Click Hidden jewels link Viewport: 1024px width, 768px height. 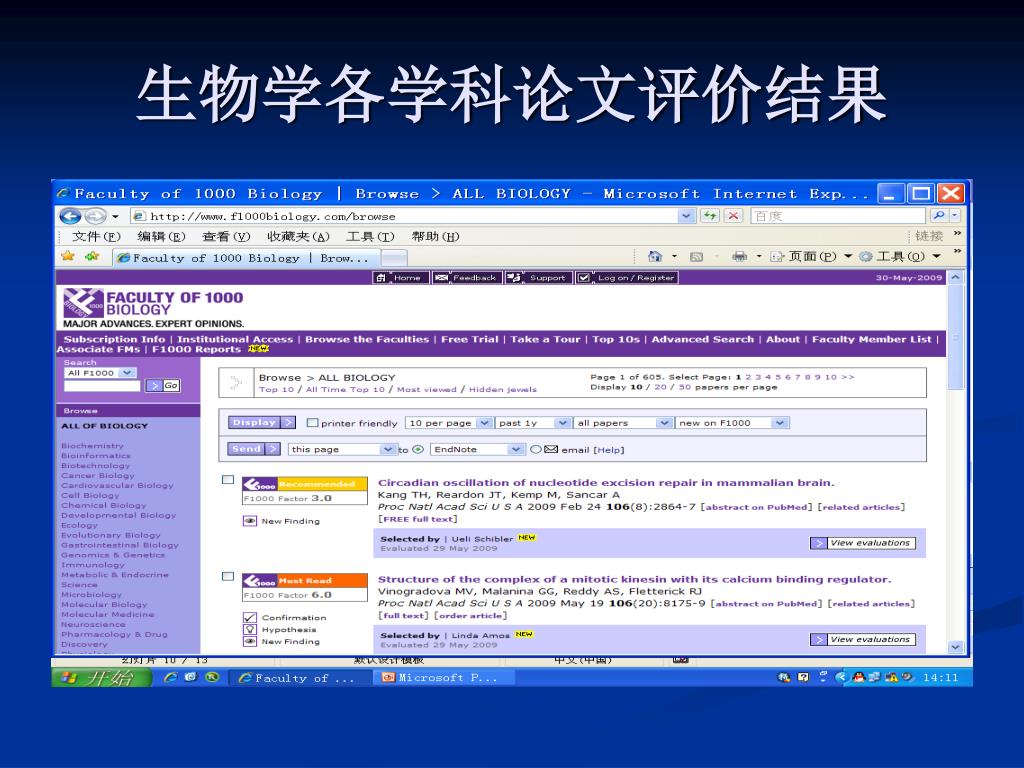503,390
